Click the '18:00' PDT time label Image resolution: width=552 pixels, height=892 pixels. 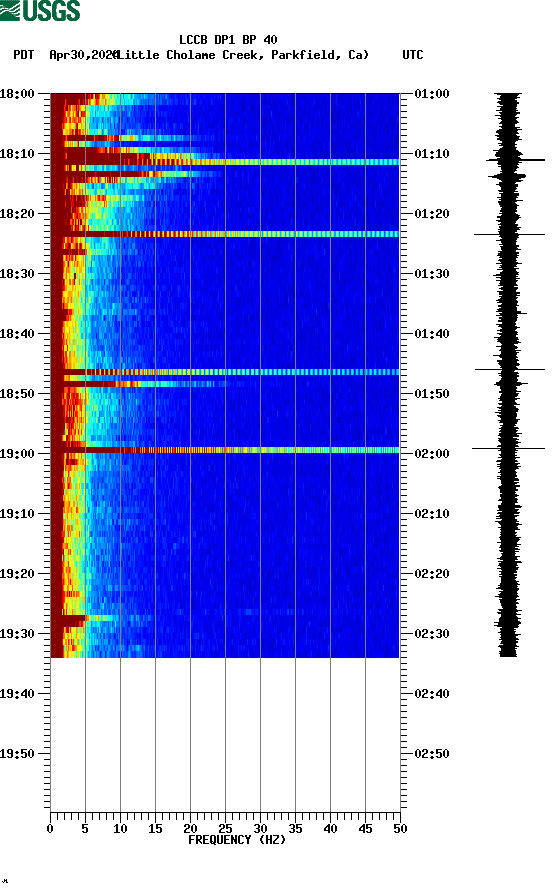[17, 94]
